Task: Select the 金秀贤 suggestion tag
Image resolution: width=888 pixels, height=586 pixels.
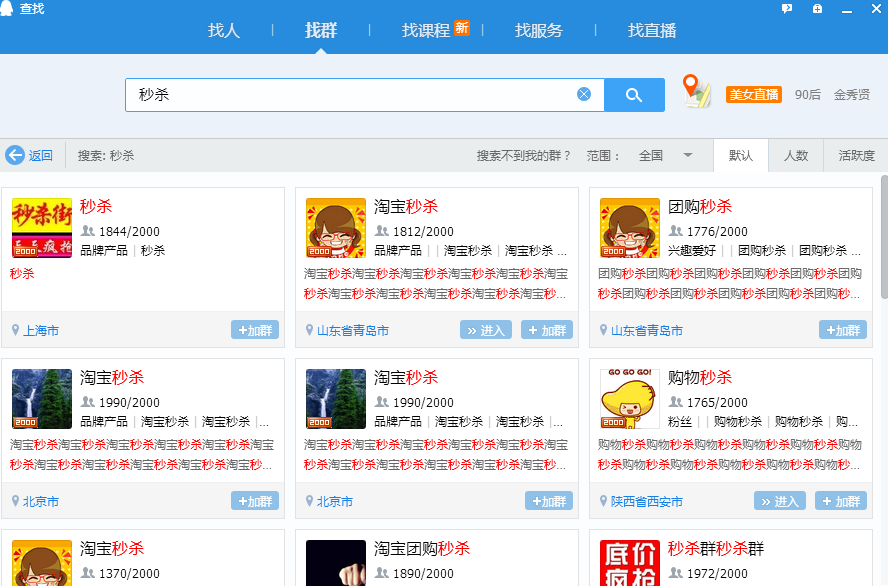Action: 852,95
